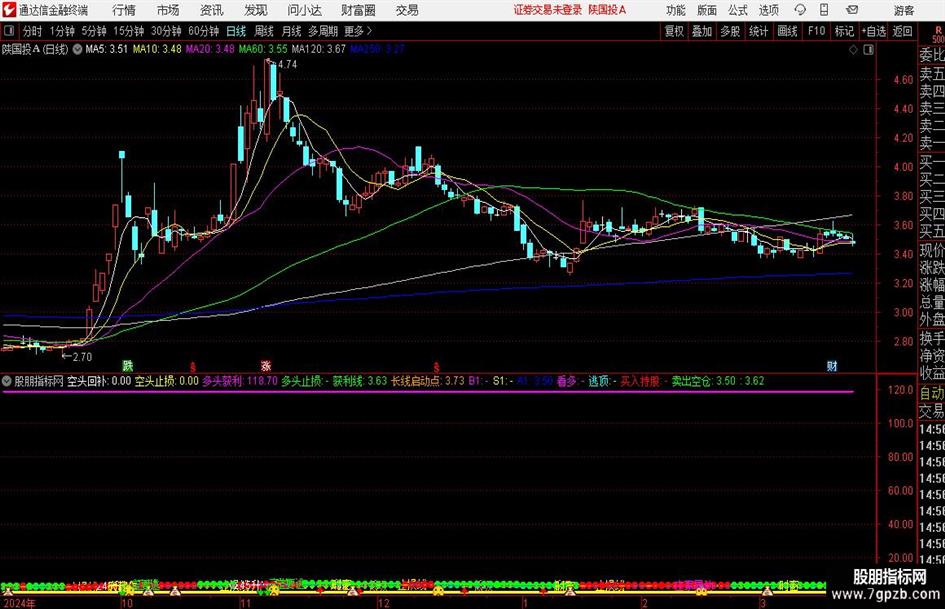Click the 长线启动点: 3.73 value
Screen dimensions: 945x609
427,381
